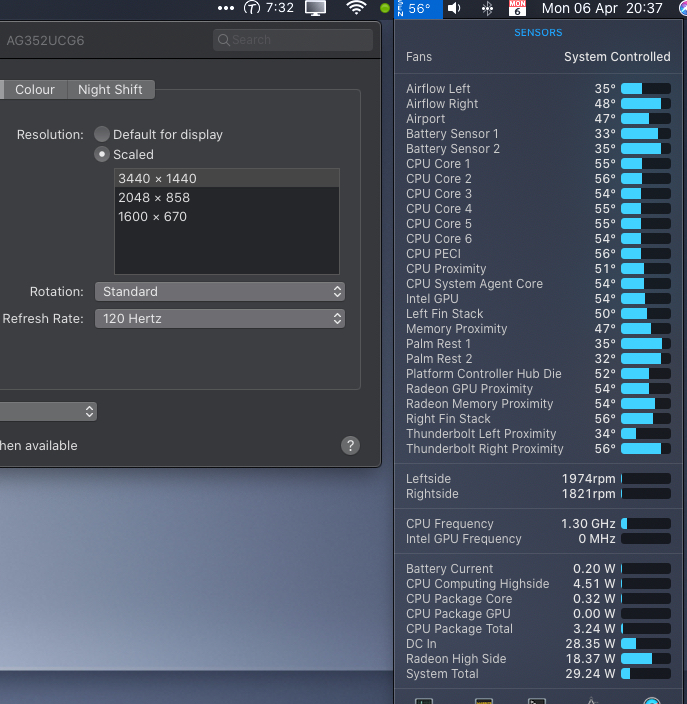
Task: Select the CPU Proximity sensor row
Action: point(538,268)
